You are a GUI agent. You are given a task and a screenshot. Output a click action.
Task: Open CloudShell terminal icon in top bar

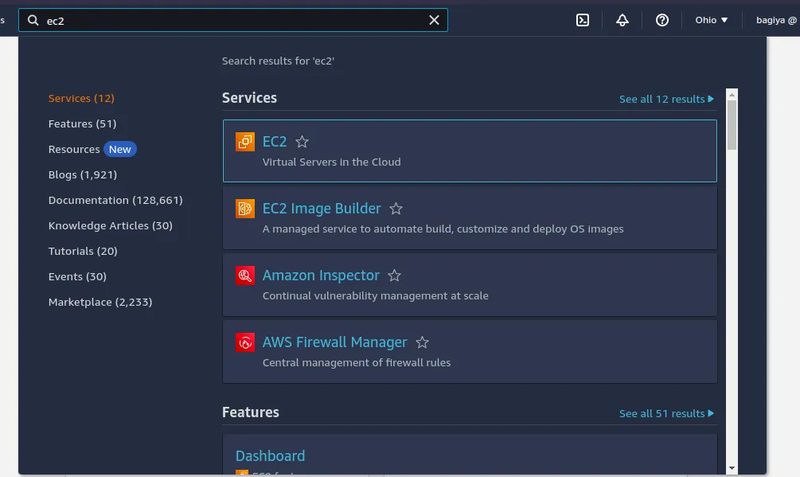582,20
